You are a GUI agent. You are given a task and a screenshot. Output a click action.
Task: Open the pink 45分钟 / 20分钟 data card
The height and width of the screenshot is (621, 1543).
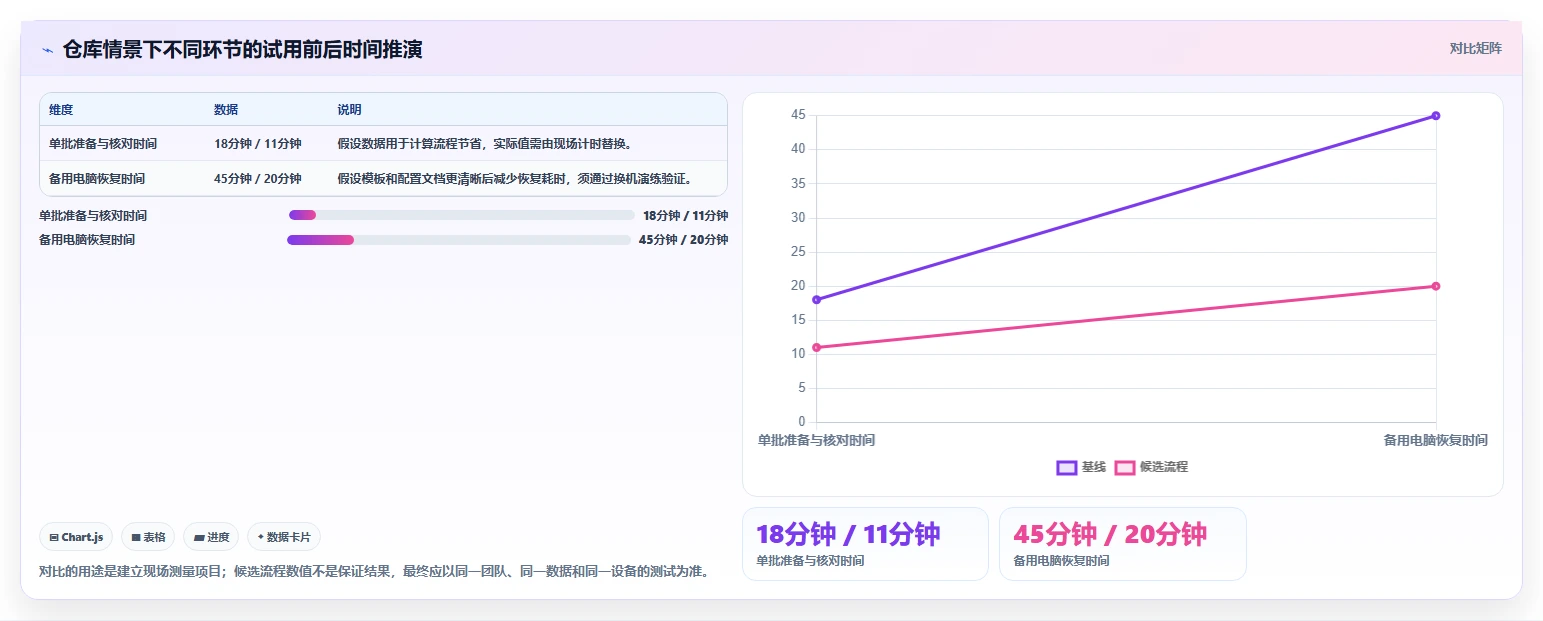click(x=1123, y=544)
